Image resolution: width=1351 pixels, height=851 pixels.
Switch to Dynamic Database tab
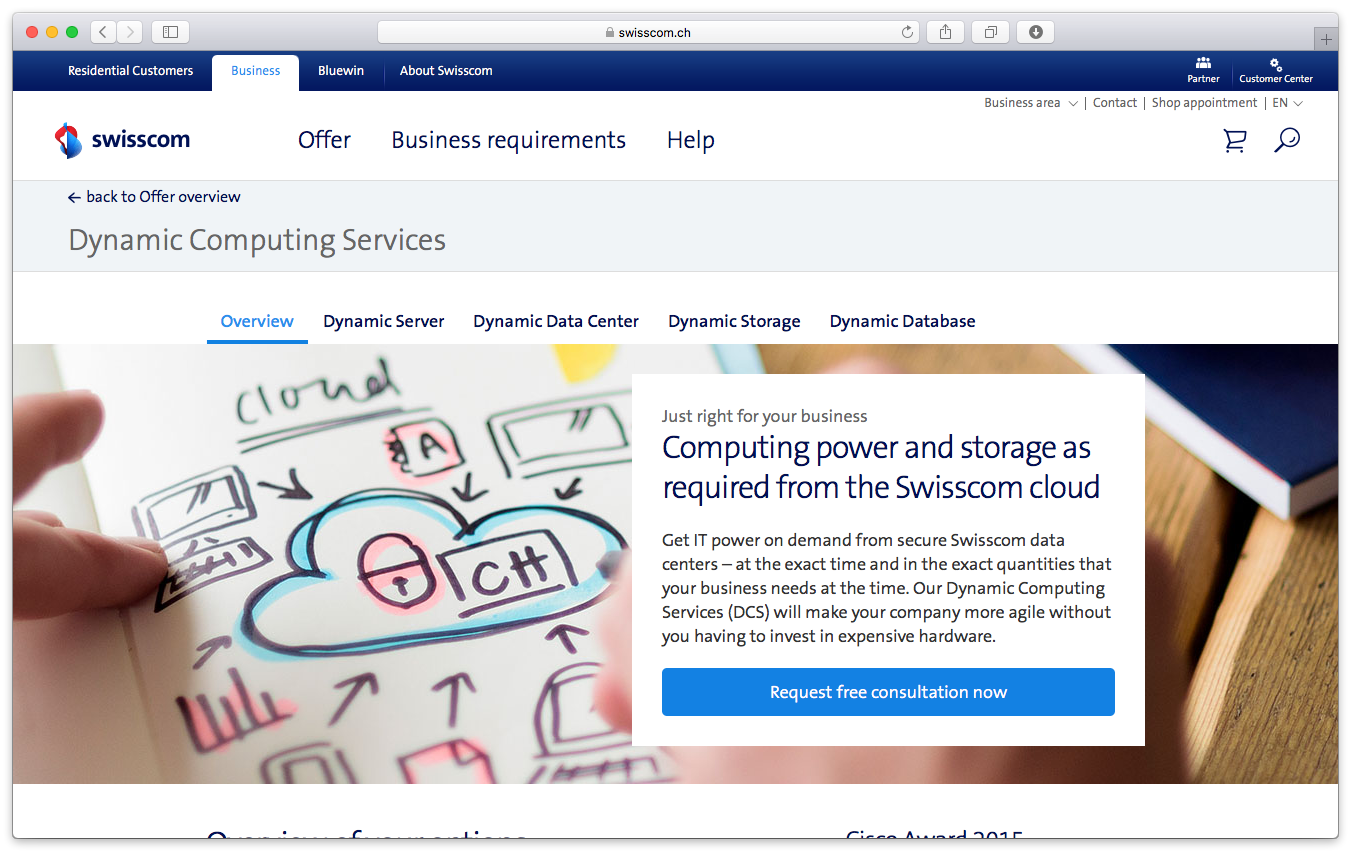902,321
